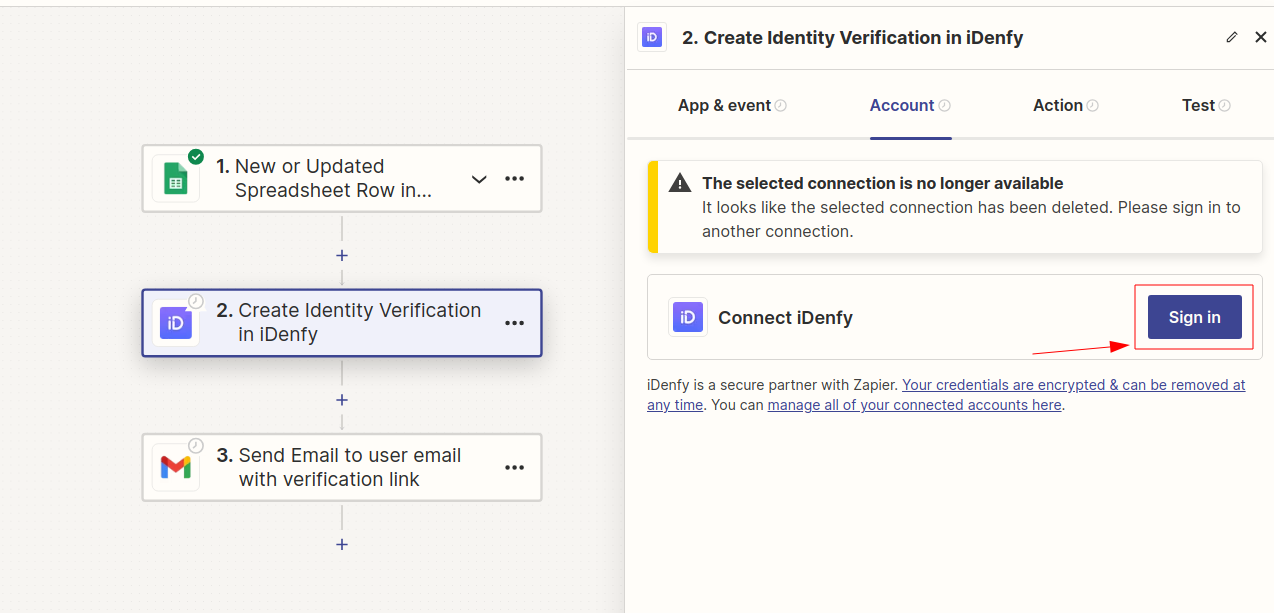Click the Account tab help icon
Screen dimensions: 1274x613
coord(944,103)
